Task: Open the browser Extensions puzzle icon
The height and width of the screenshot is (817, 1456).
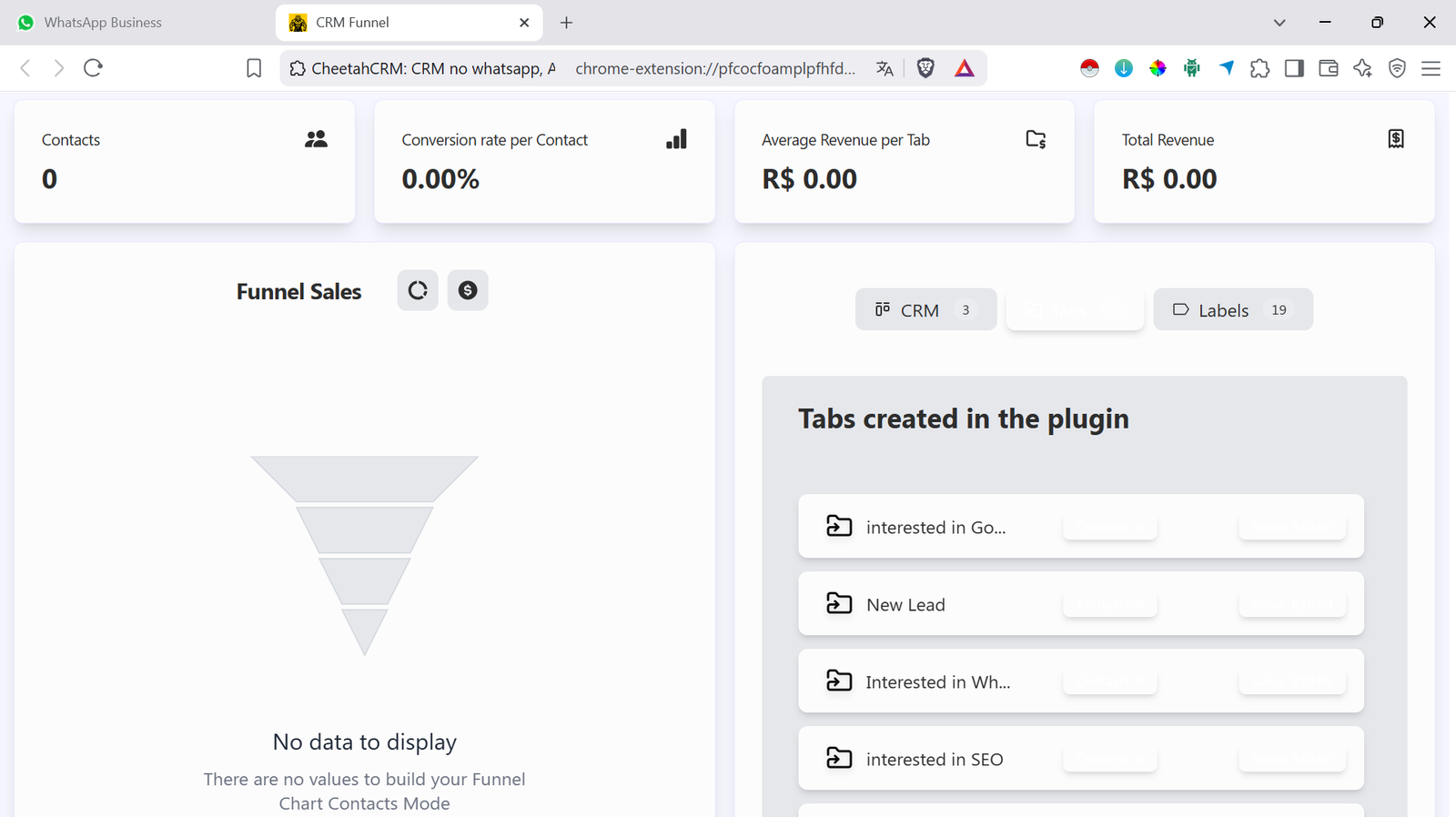Action: (x=1259, y=68)
